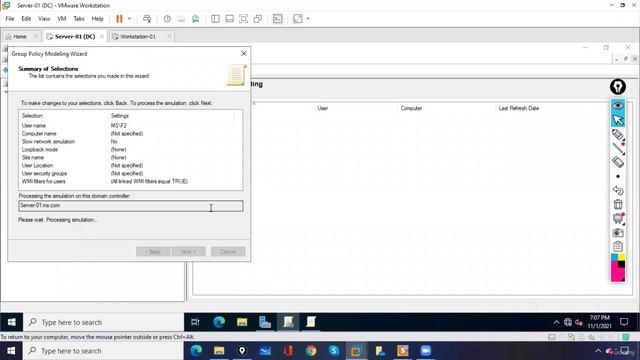This screenshot has width=640, height=360.
Task: Click the clipboard annotation tool icon
Action: [x=618, y=246]
